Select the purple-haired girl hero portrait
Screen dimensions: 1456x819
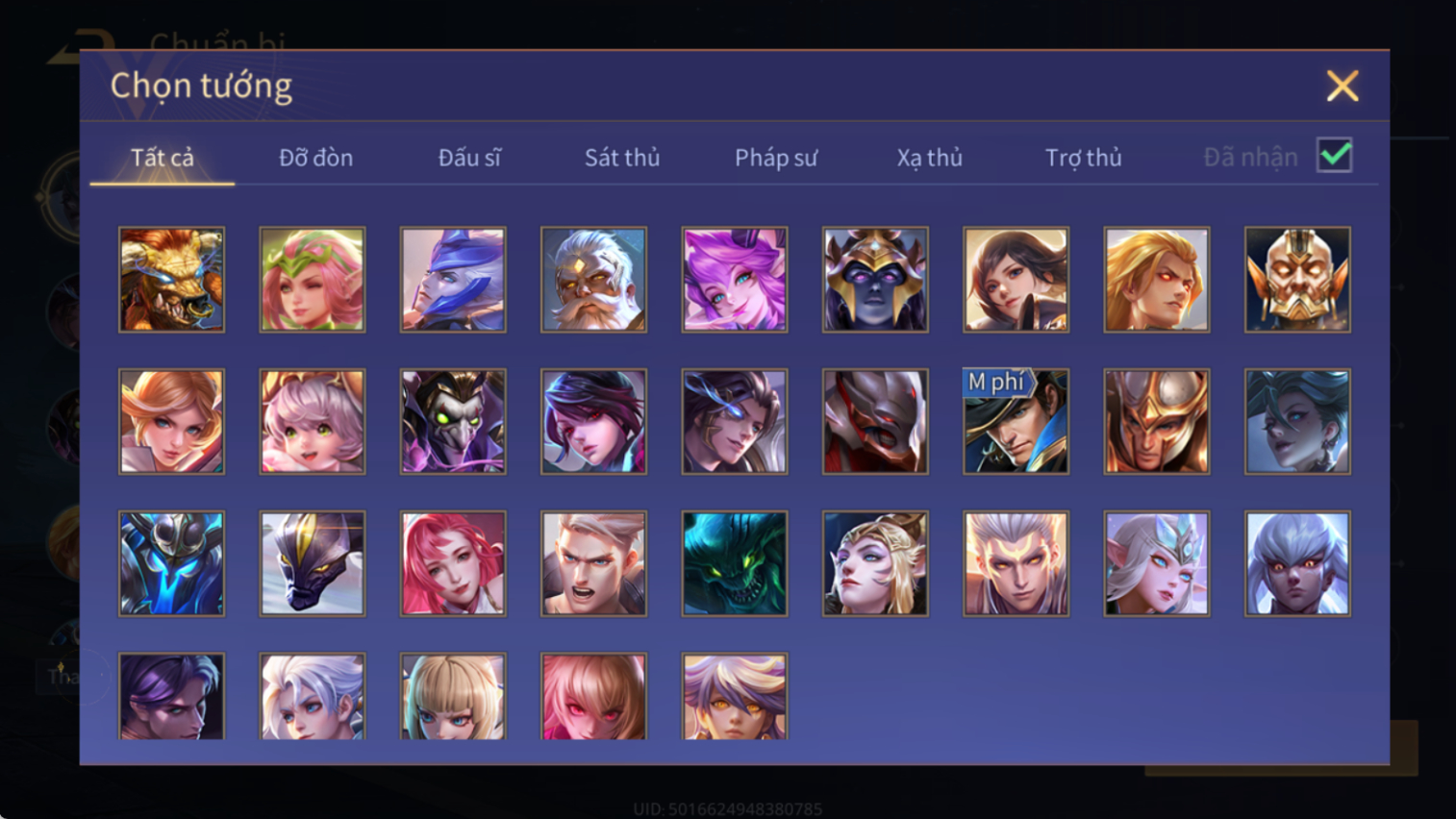tap(735, 280)
